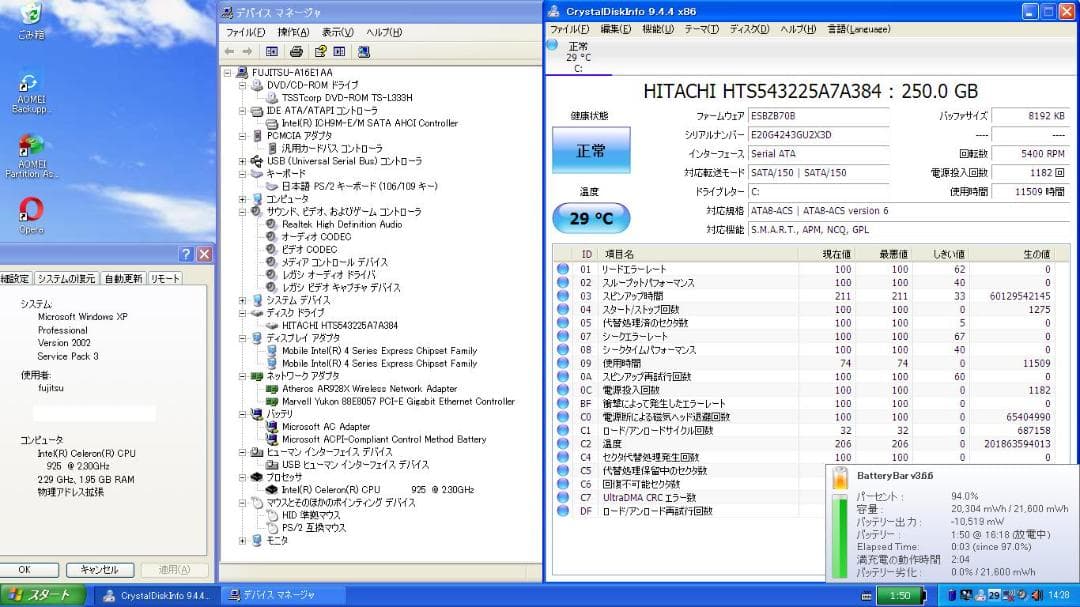This screenshot has height=607, width=1080.
Task: Open ディスク(D) menu in CrystalDiskInfo
Action: coord(749,29)
